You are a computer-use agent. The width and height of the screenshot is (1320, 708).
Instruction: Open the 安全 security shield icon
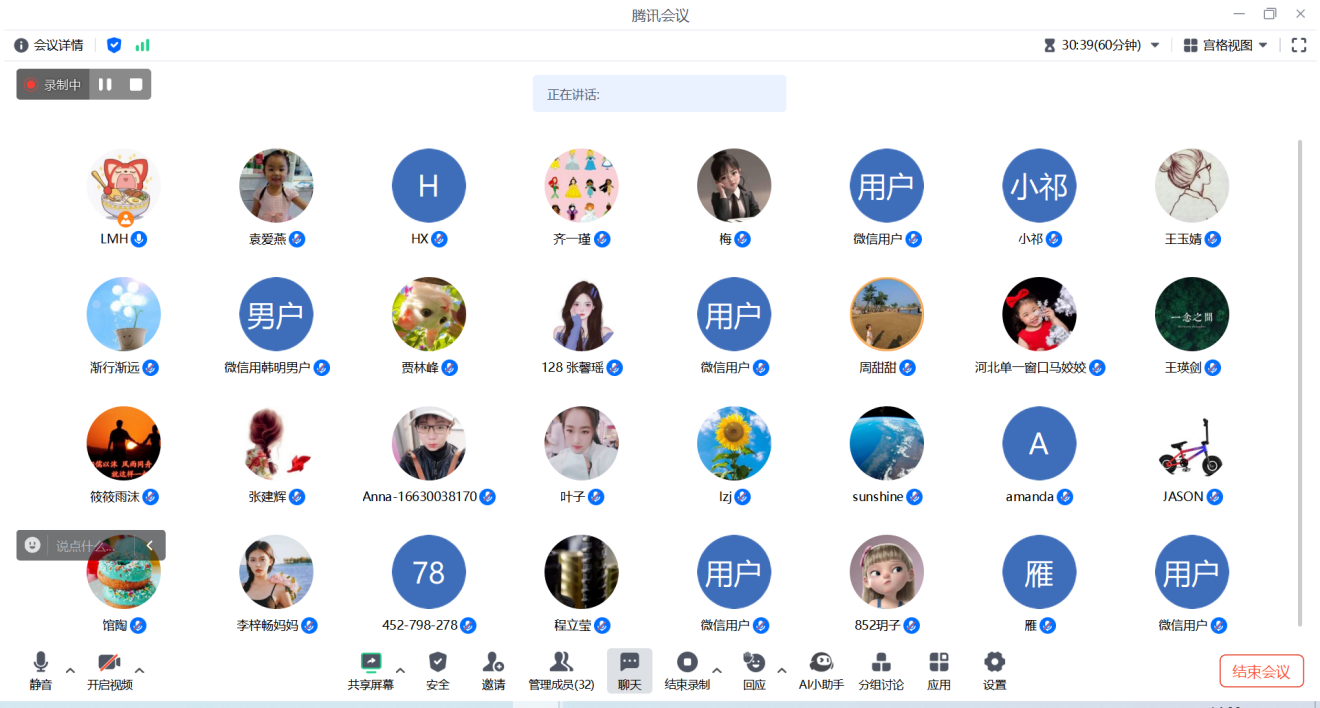pyautogui.click(x=437, y=662)
